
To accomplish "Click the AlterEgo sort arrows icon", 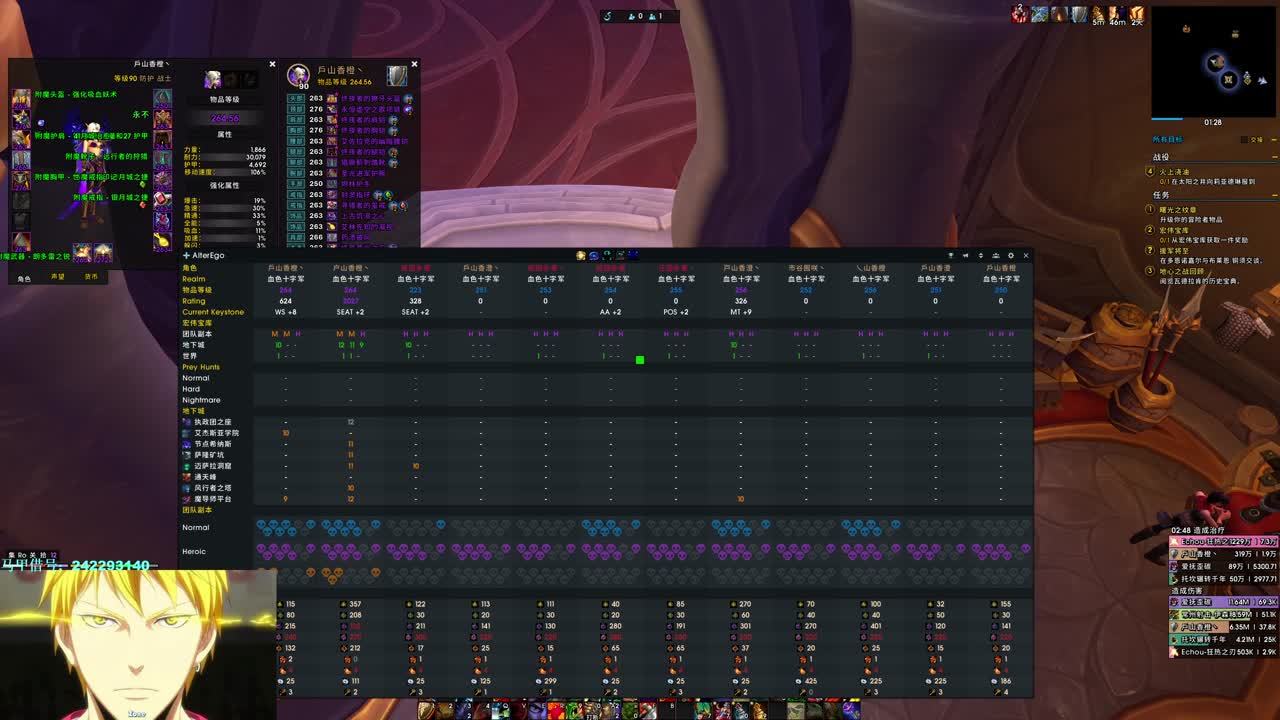I will [x=980, y=255].
